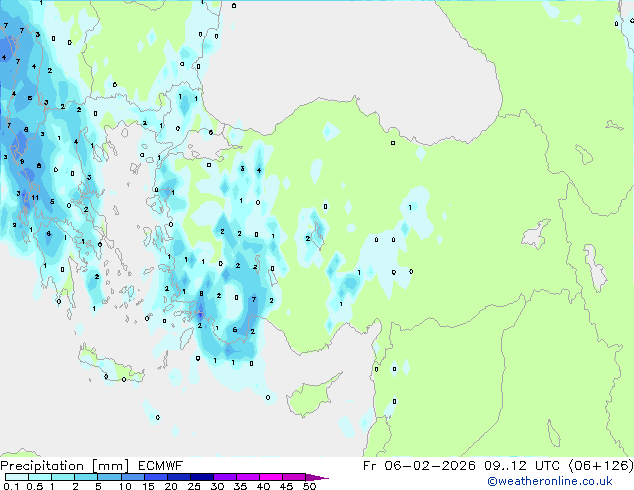The height and width of the screenshot is (490, 634).
Task: Select the 5–10 mm light blue legend swatch
Action: 109,477
